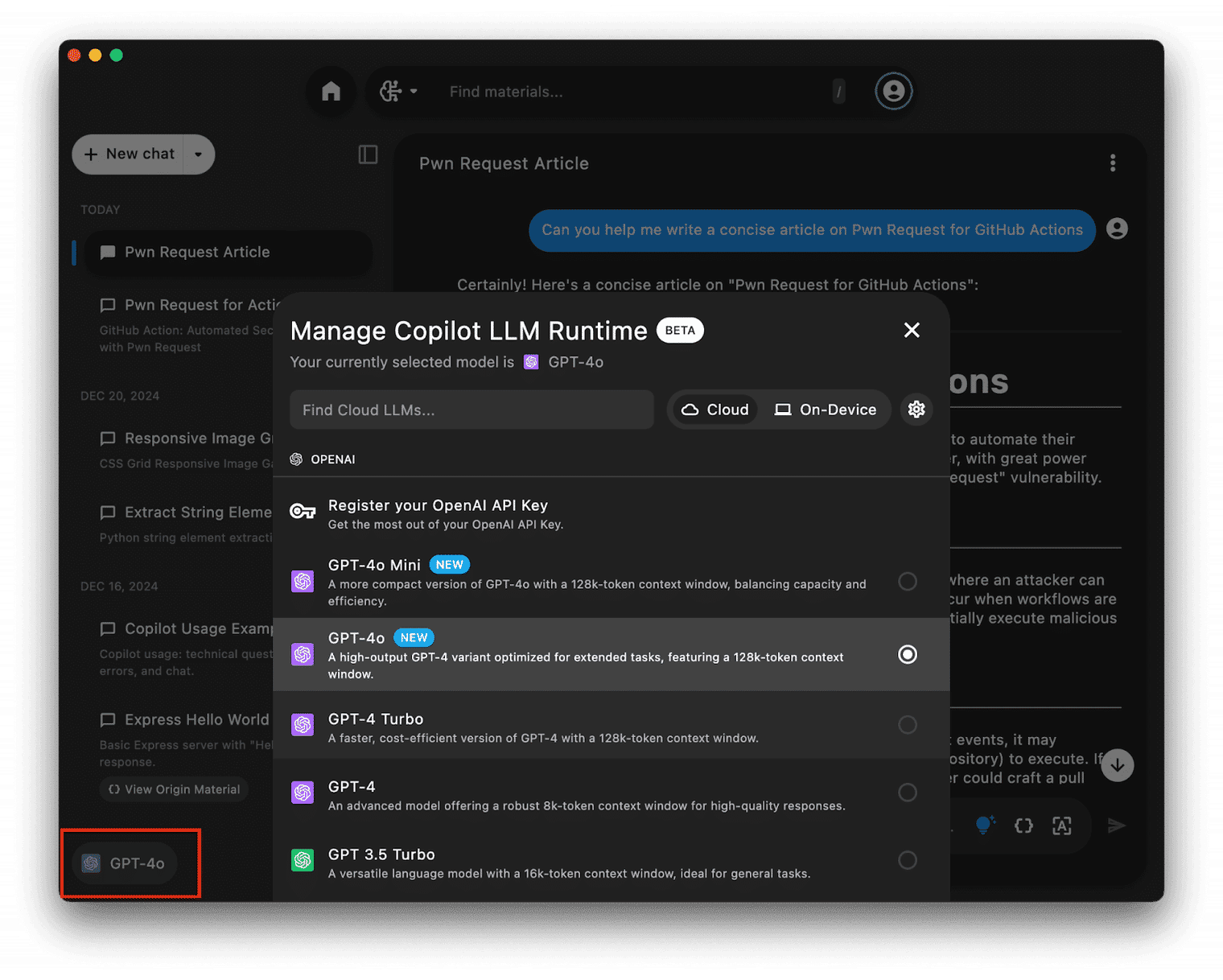Viewport: 1223px width, 980px height.
Task: Switch to the Cloud tab
Action: (715, 410)
